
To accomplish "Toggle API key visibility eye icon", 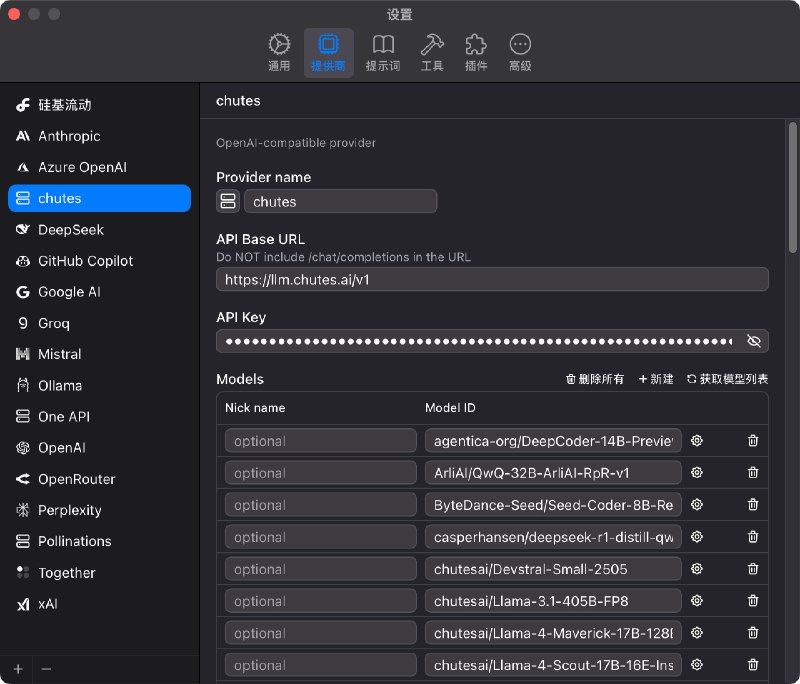I will click(754, 341).
